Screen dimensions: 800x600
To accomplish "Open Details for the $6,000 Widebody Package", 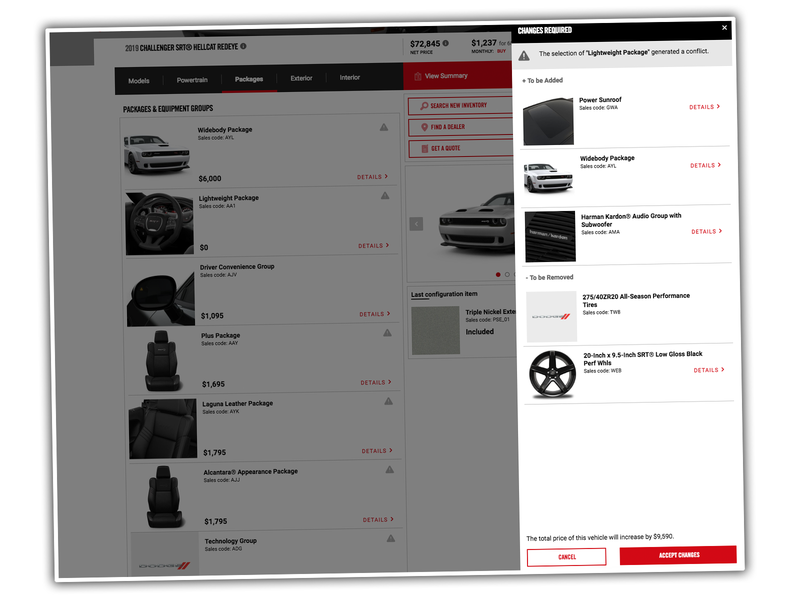I will click(372, 177).
